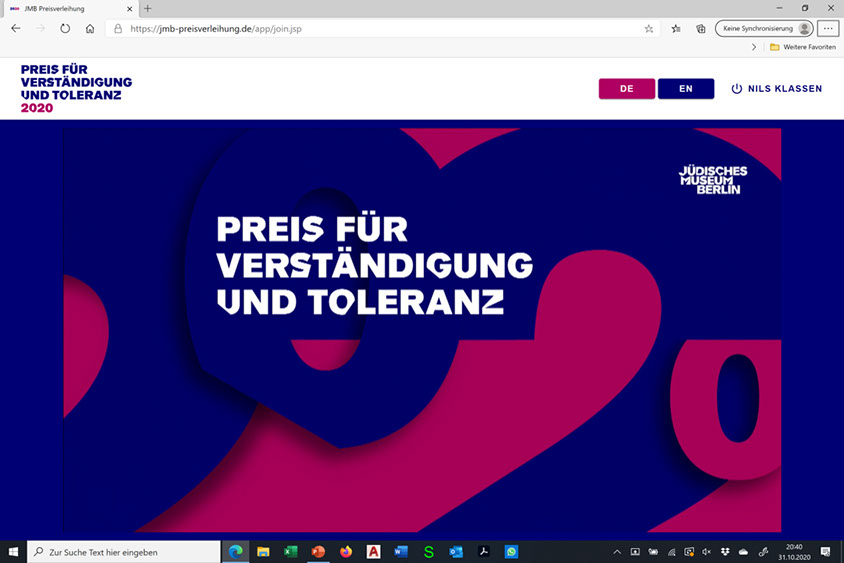Switch site language to DE

[627, 89]
